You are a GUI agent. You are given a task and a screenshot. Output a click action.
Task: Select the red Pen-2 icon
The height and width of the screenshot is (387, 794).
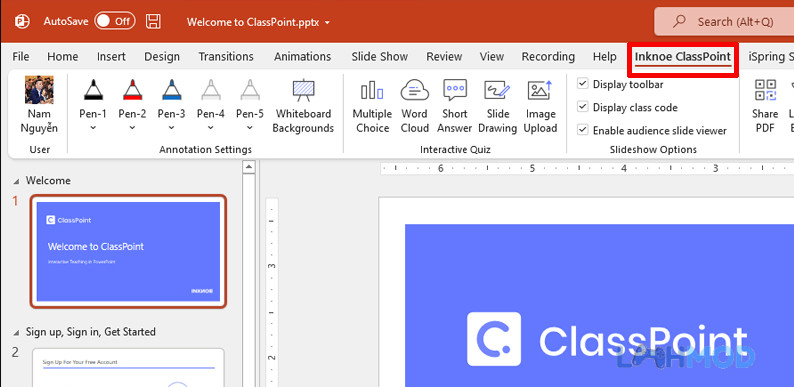133,90
